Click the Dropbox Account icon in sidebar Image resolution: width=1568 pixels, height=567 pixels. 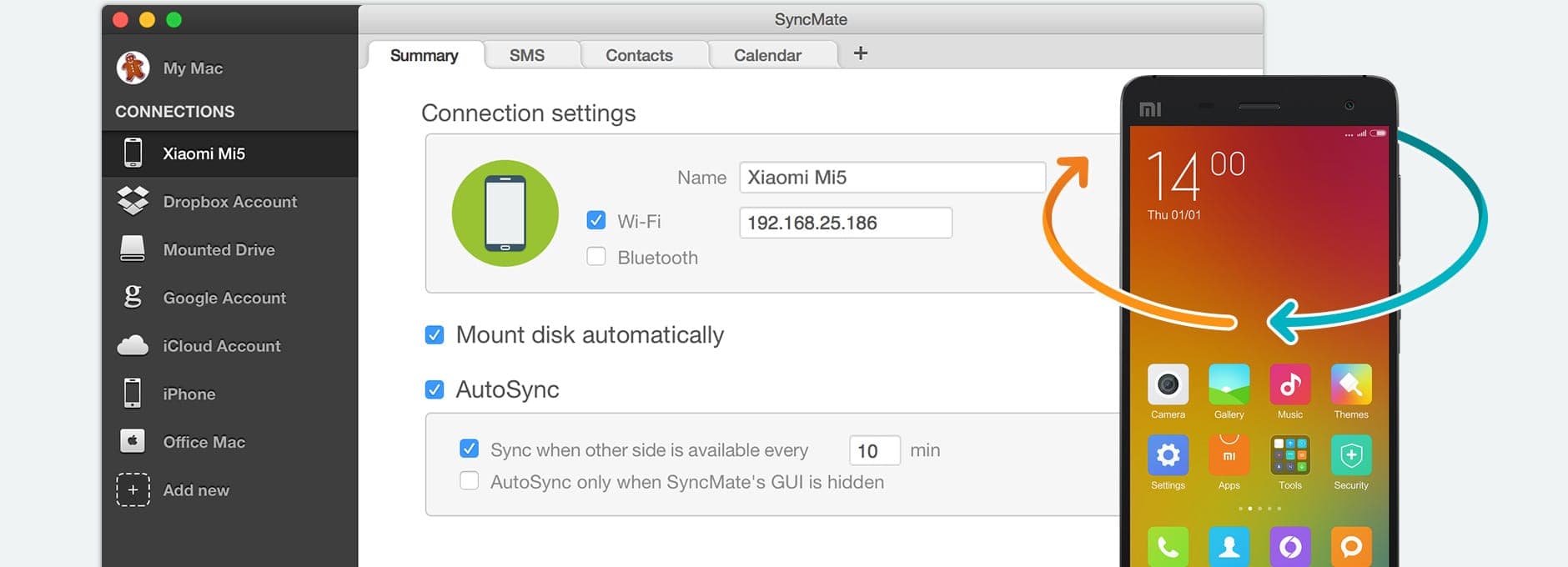coord(133,201)
